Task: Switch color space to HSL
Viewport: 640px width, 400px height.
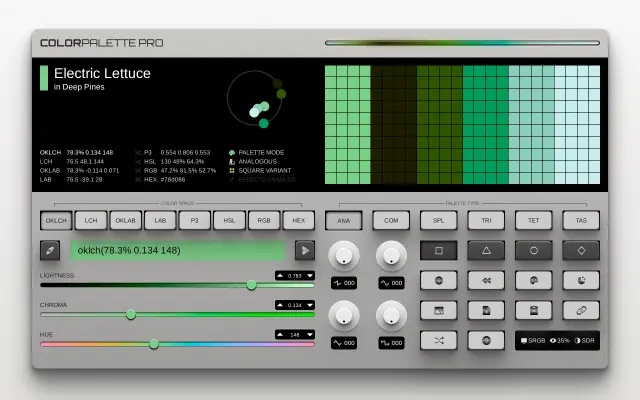Action: (x=229, y=220)
